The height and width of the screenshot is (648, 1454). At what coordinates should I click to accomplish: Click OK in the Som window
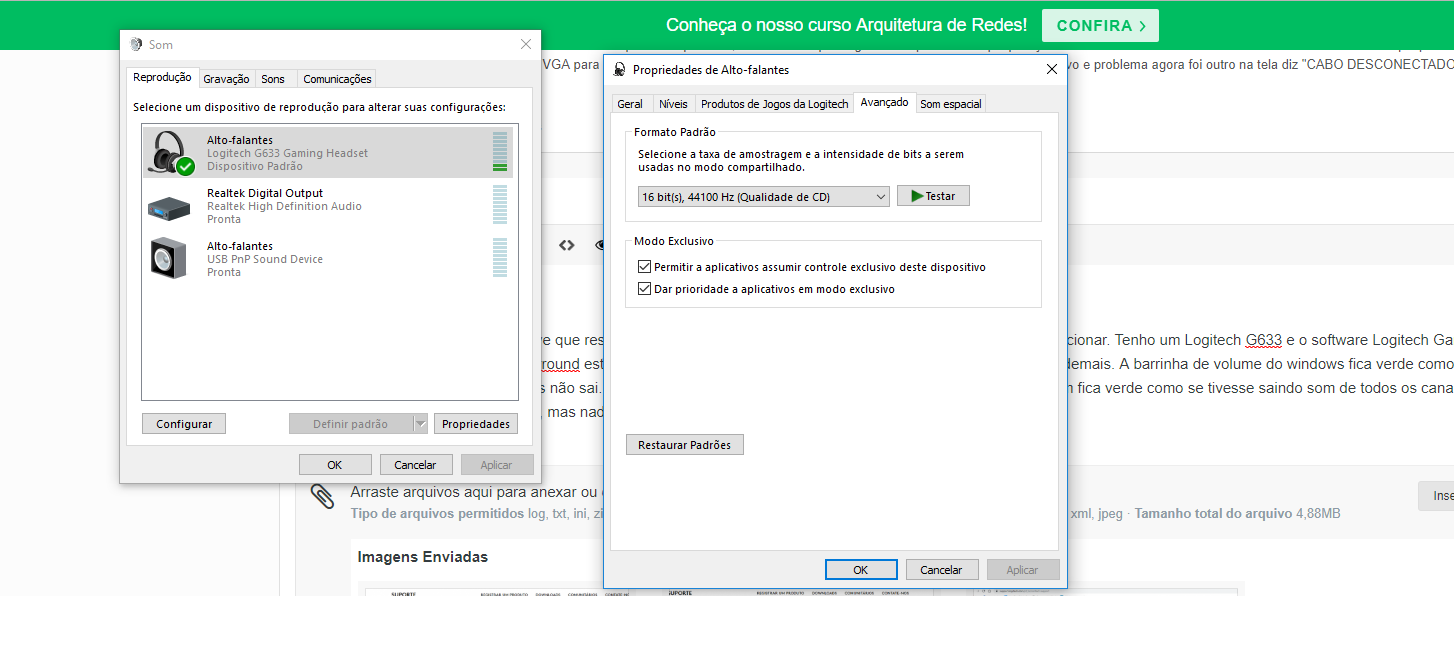(335, 465)
